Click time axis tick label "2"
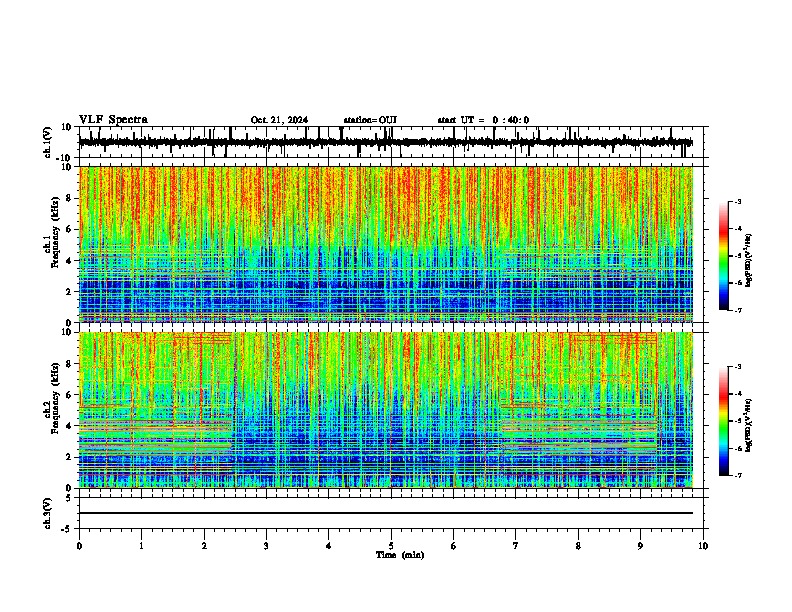Viewport: 792px width, 612px height. coord(204,546)
